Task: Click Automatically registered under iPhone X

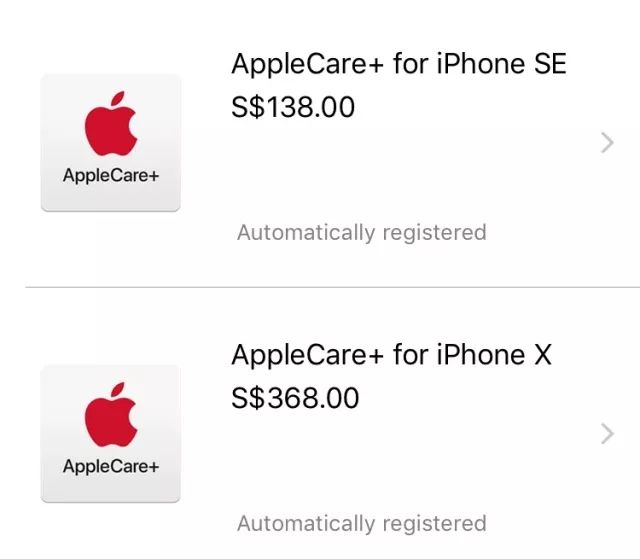Action: click(361, 523)
